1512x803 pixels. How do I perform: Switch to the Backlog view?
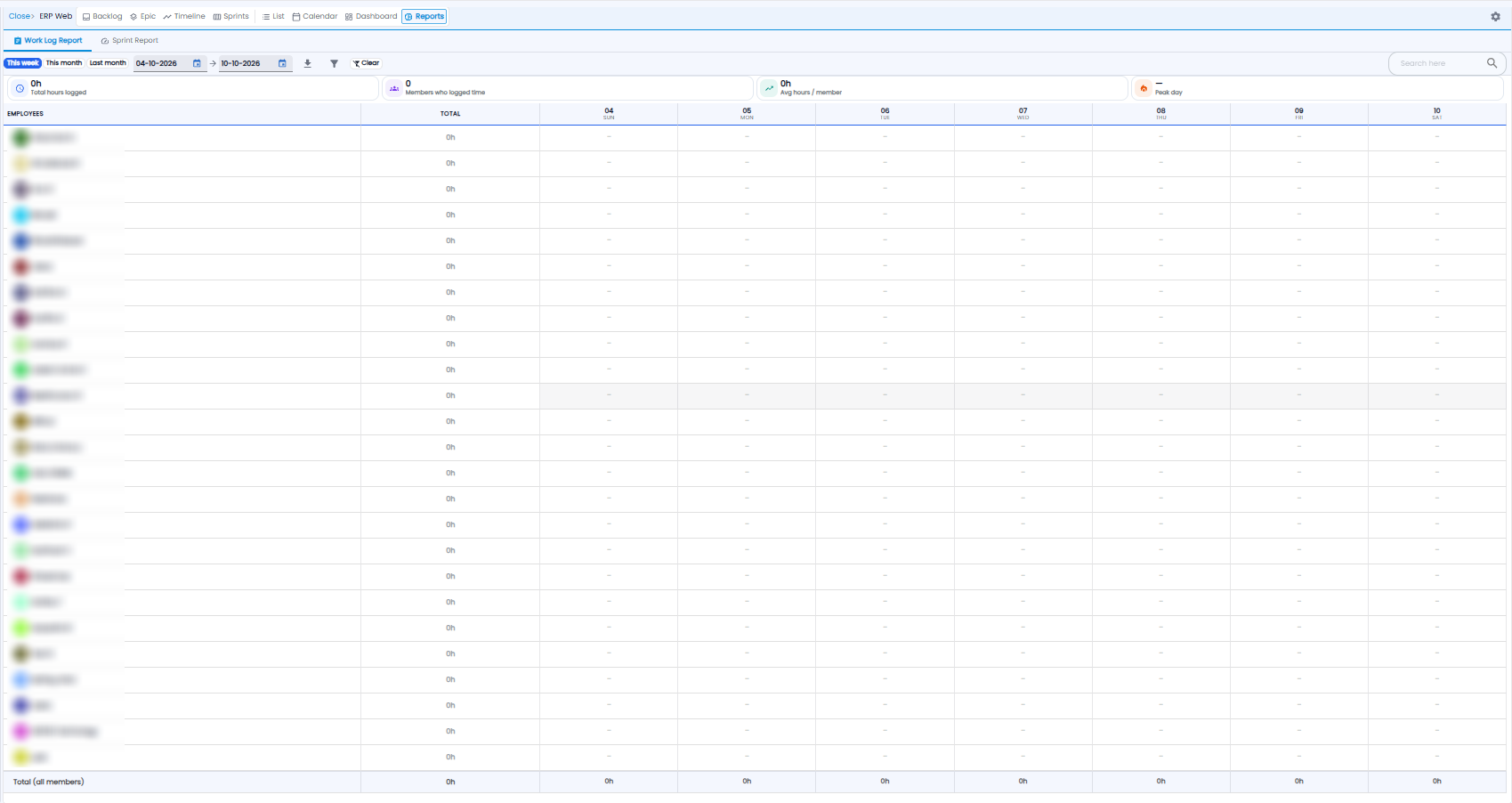102,16
